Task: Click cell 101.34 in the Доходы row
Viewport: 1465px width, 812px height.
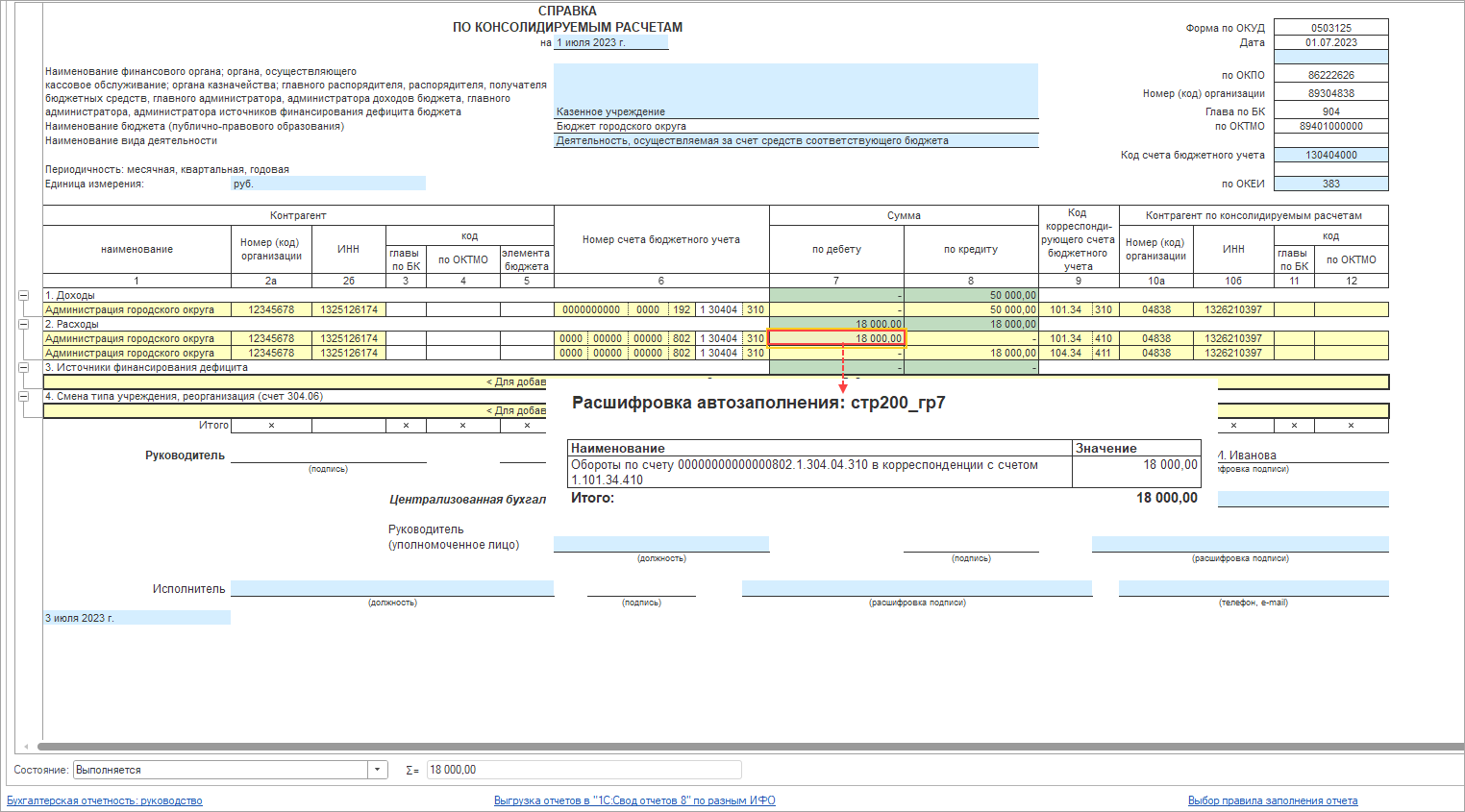Action: pyautogui.click(x=1065, y=309)
